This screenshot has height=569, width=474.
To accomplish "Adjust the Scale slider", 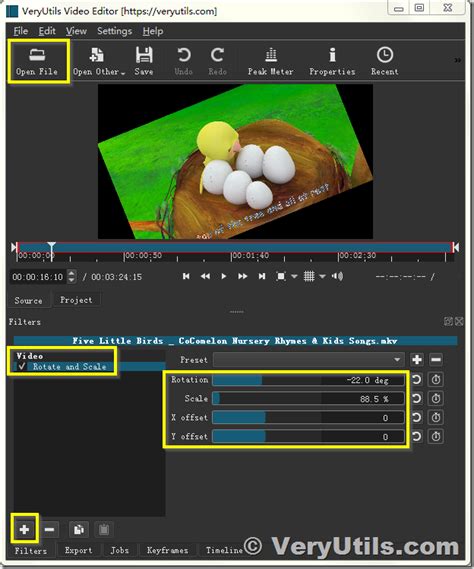I will pyautogui.click(x=308, y=399).
